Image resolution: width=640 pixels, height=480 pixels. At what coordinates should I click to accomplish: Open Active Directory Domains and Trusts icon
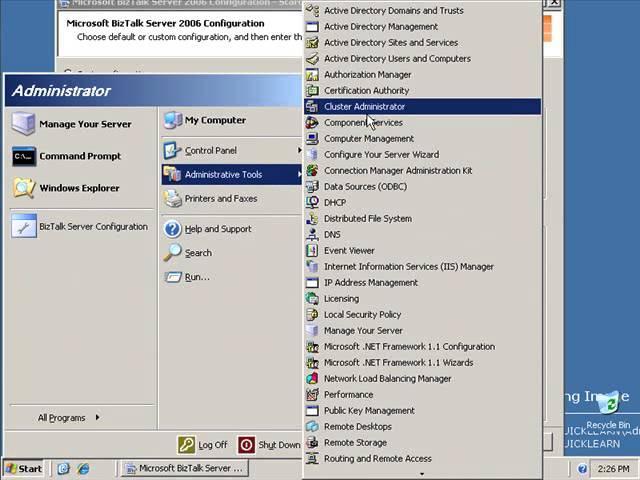[x=312, y=10]
